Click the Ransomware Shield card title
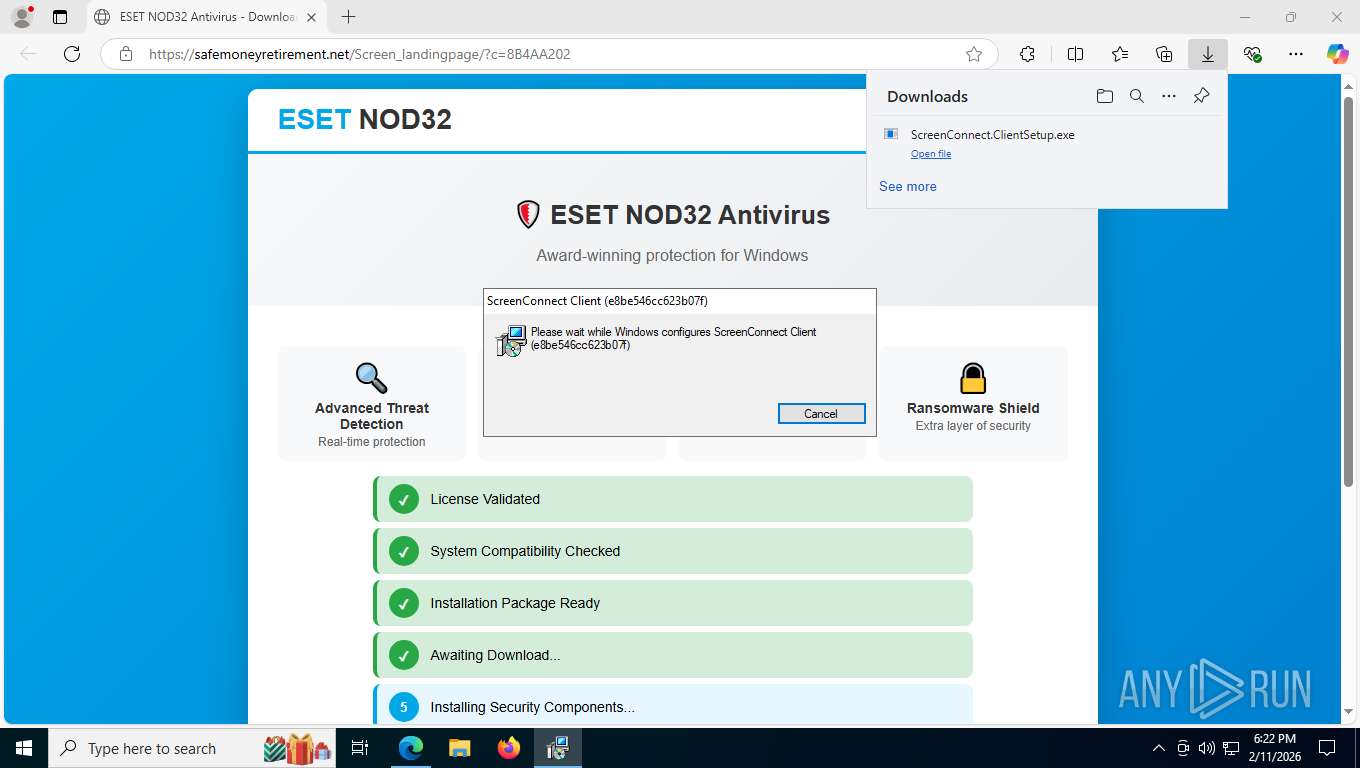Viewport: 1360px width, 768px height. [973, 408]
